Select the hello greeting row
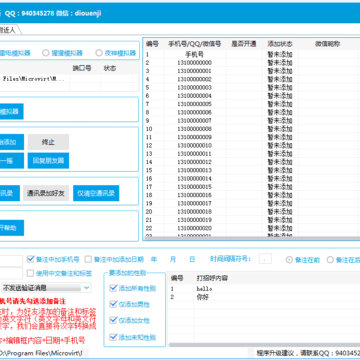Image resolution: width=360 pixels, height=360 pixels. (263, 289)
